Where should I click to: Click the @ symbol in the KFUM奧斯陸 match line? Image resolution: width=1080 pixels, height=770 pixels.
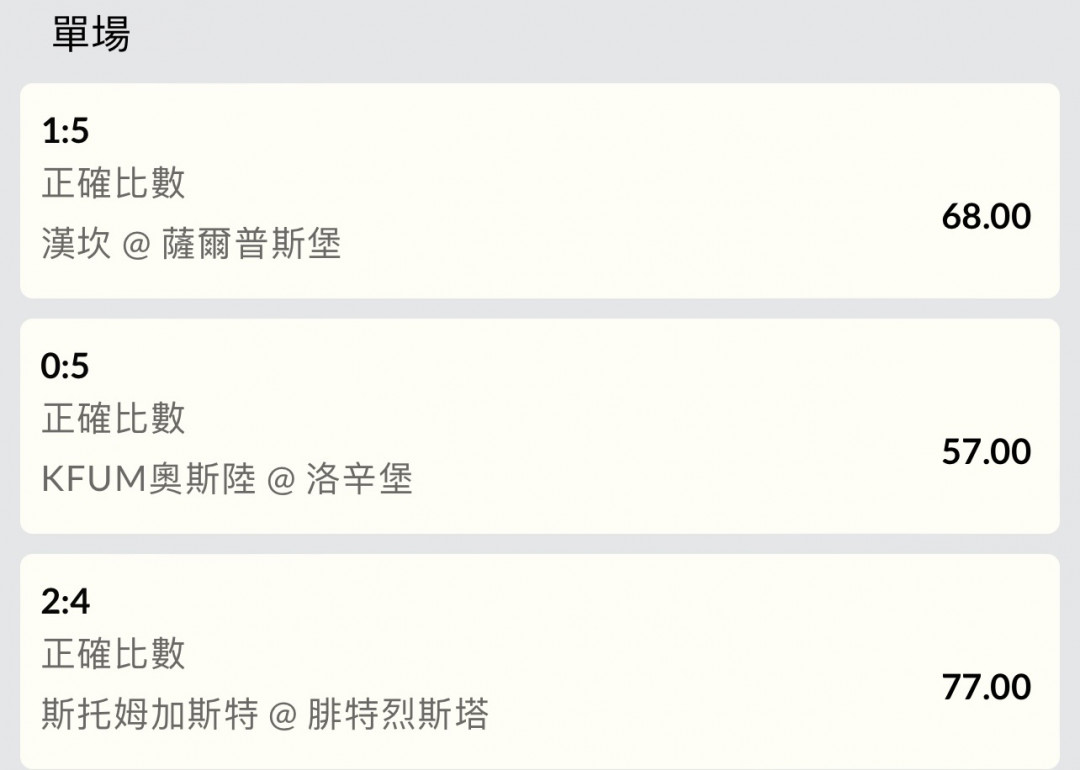click(282, 481)
